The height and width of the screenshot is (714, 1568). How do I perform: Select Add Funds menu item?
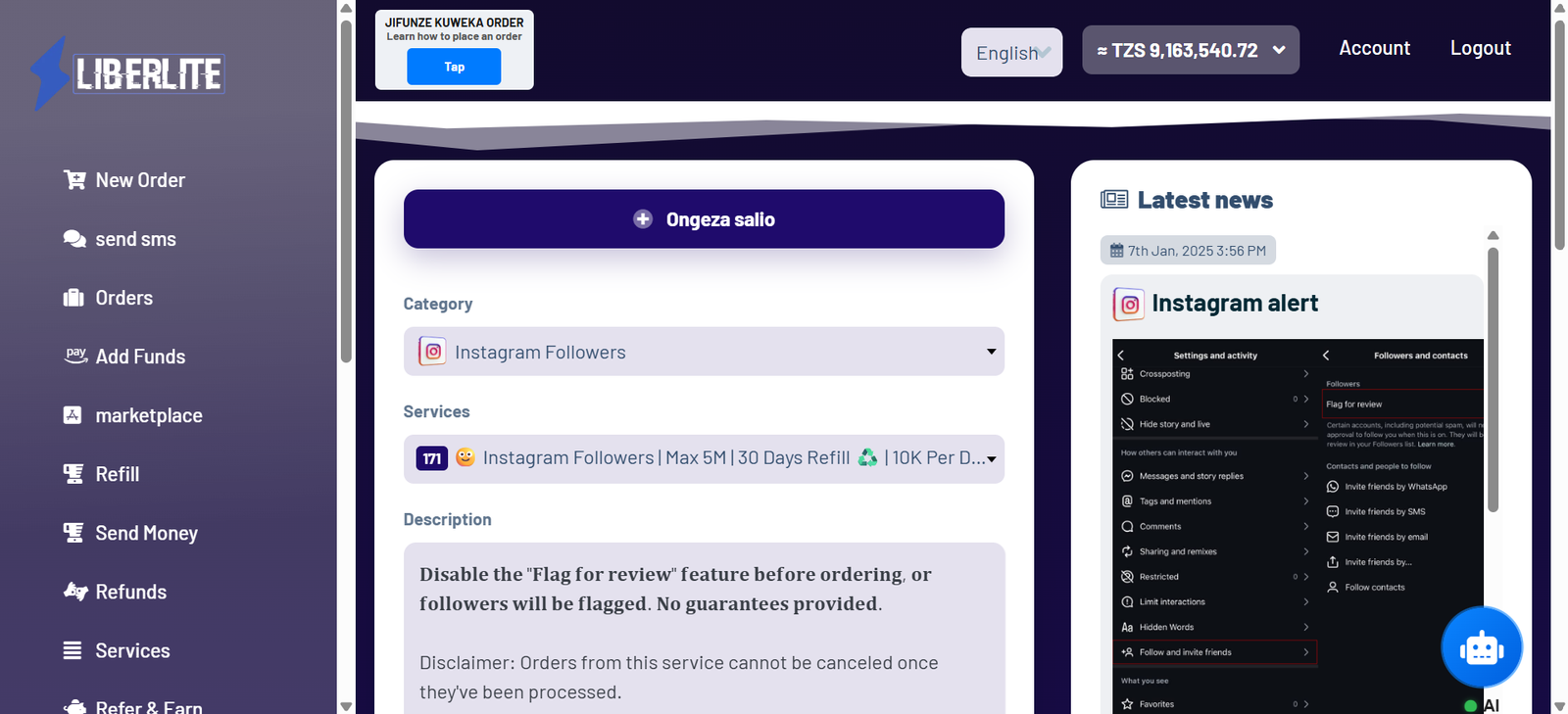pyautogui.click(x=140, y=357)
